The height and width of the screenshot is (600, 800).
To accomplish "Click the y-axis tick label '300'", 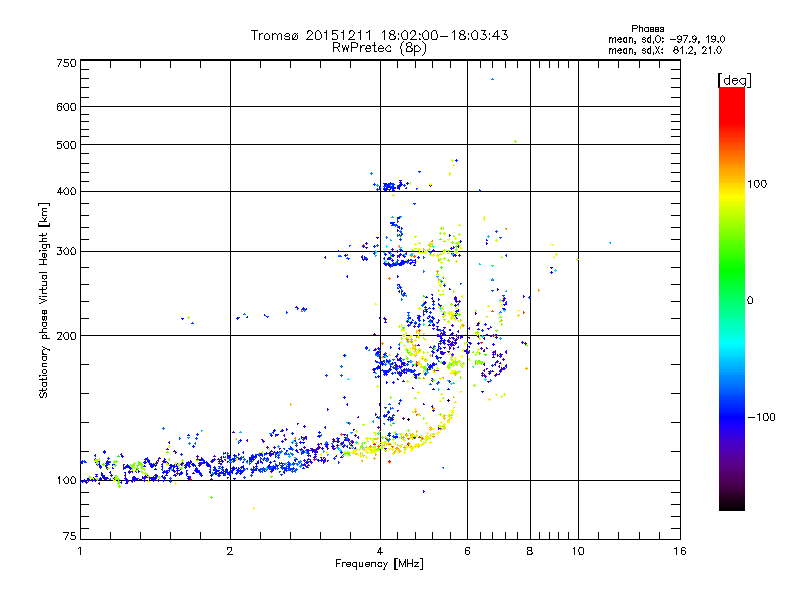I will (x=66, y=252).
